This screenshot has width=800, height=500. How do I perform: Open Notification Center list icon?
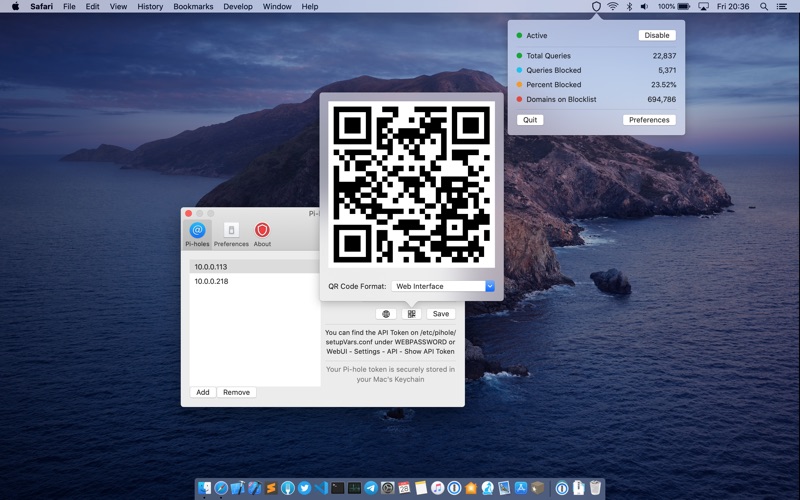[782, 7]
